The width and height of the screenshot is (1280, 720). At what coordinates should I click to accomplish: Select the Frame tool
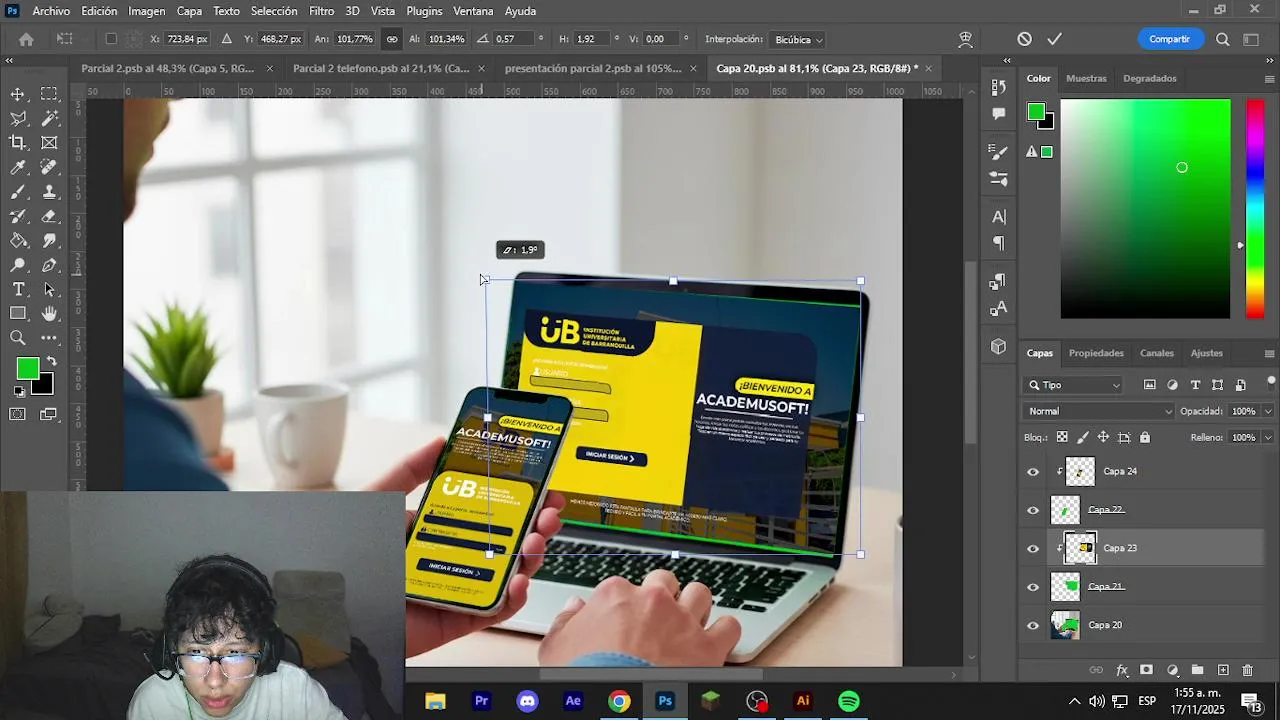49,143
